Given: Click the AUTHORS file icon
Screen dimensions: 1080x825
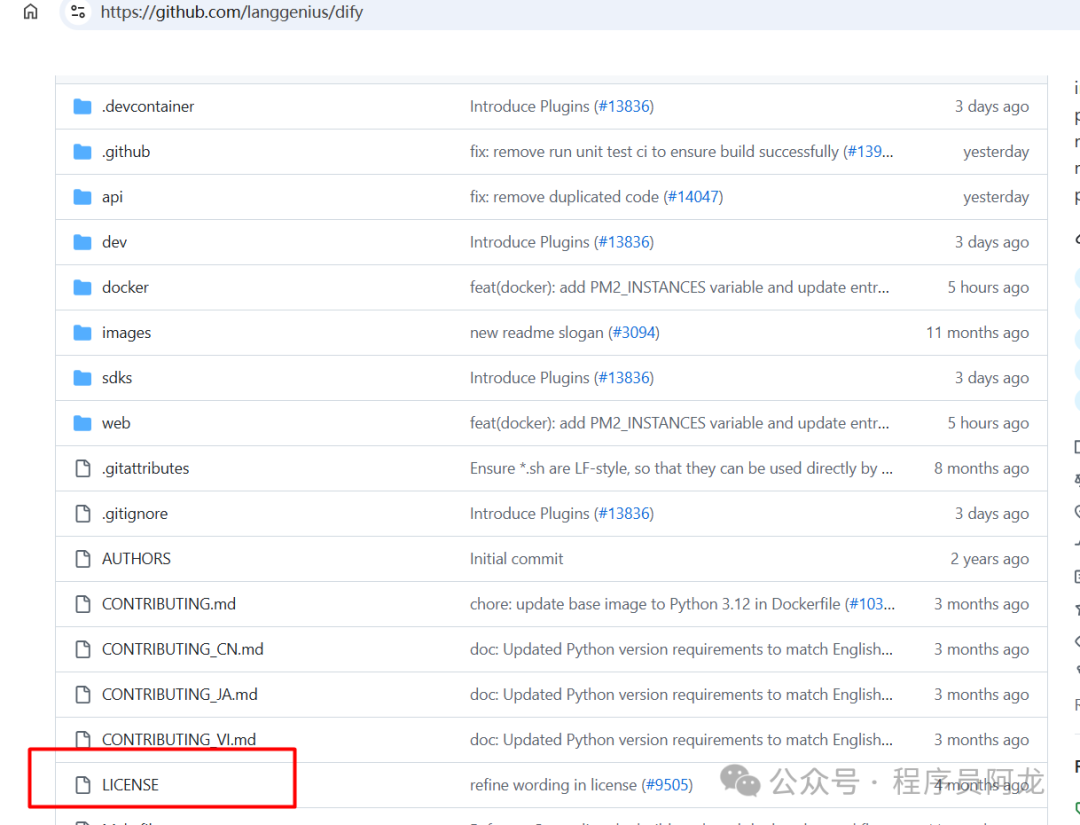Looking at the screenshot, I should [83, 558].
